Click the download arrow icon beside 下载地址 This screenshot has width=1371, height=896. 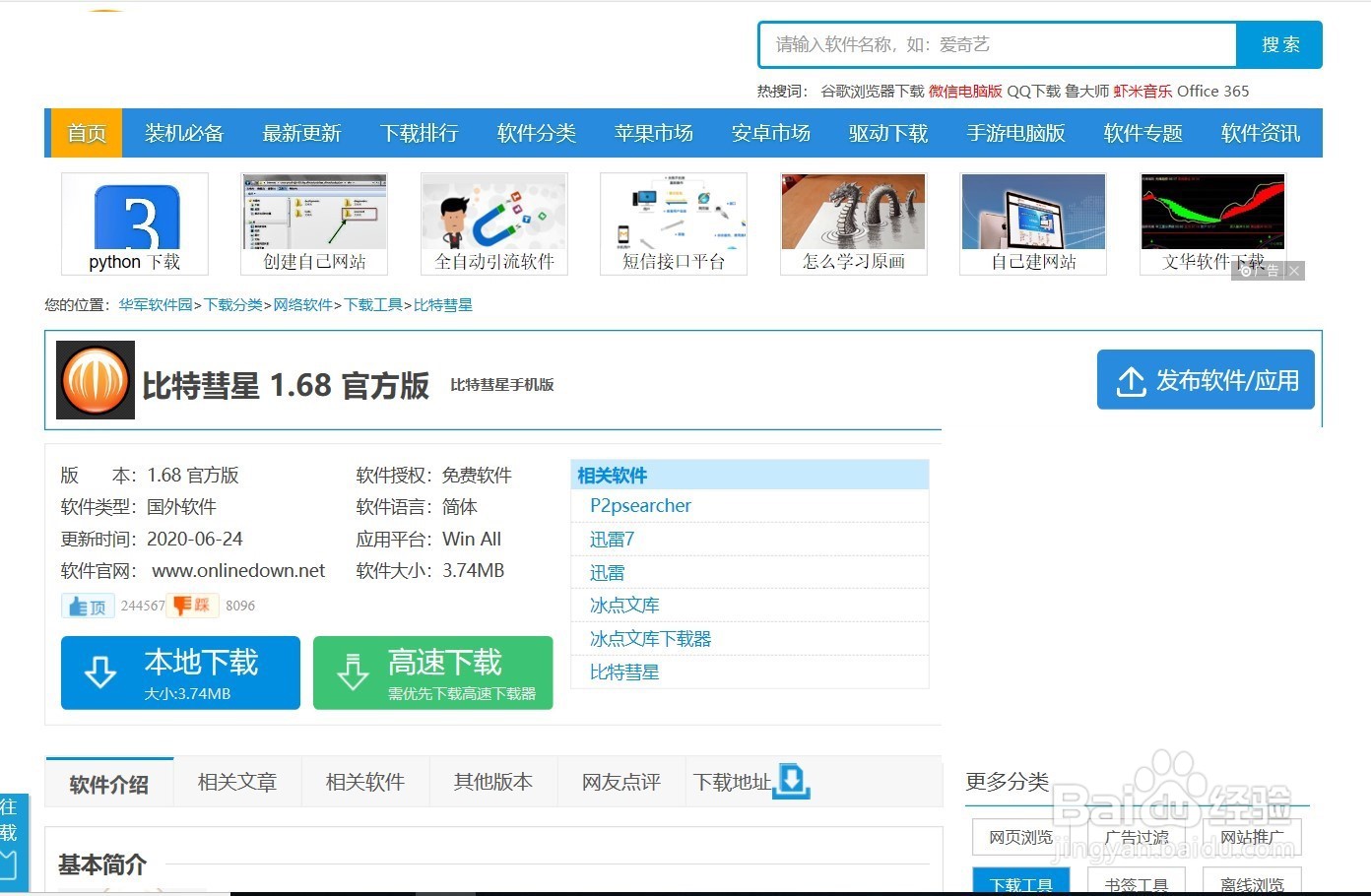pos(792,781)
